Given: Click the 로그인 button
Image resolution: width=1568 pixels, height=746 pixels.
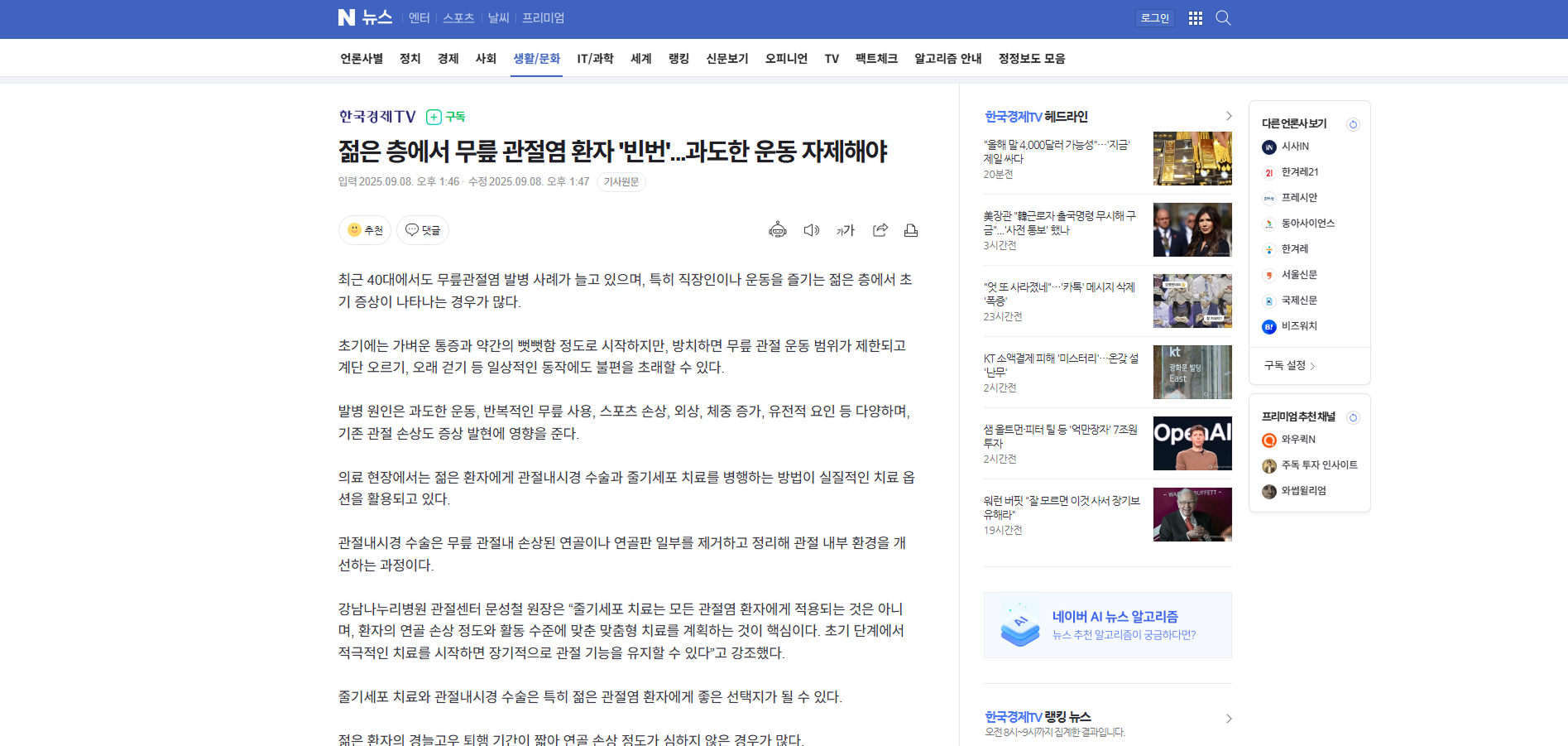Looking at the screenshot, I should click(x=1154, y=18).
